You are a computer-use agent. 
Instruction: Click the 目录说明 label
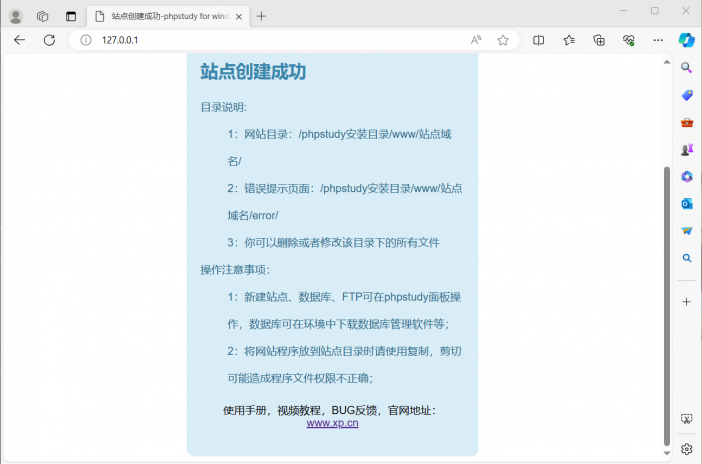pyautogui.click(x=223, y=107)
